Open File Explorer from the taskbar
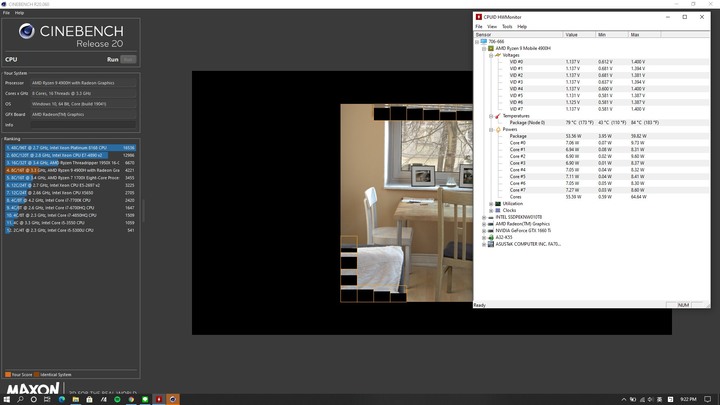This screenshot has height=405, width=720. coord(75,399)
